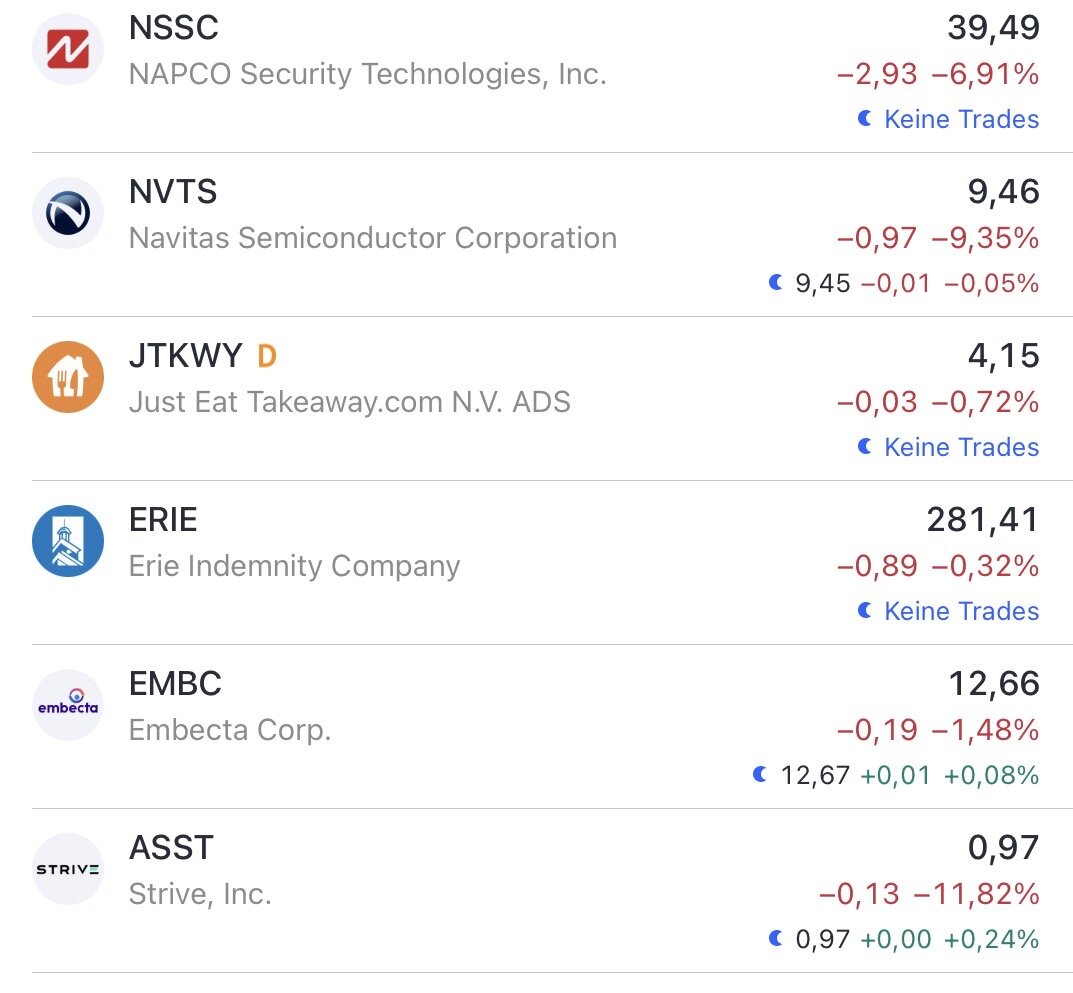Tap the Navitas Semiconductor logo icon

click(x=68, y=213)
